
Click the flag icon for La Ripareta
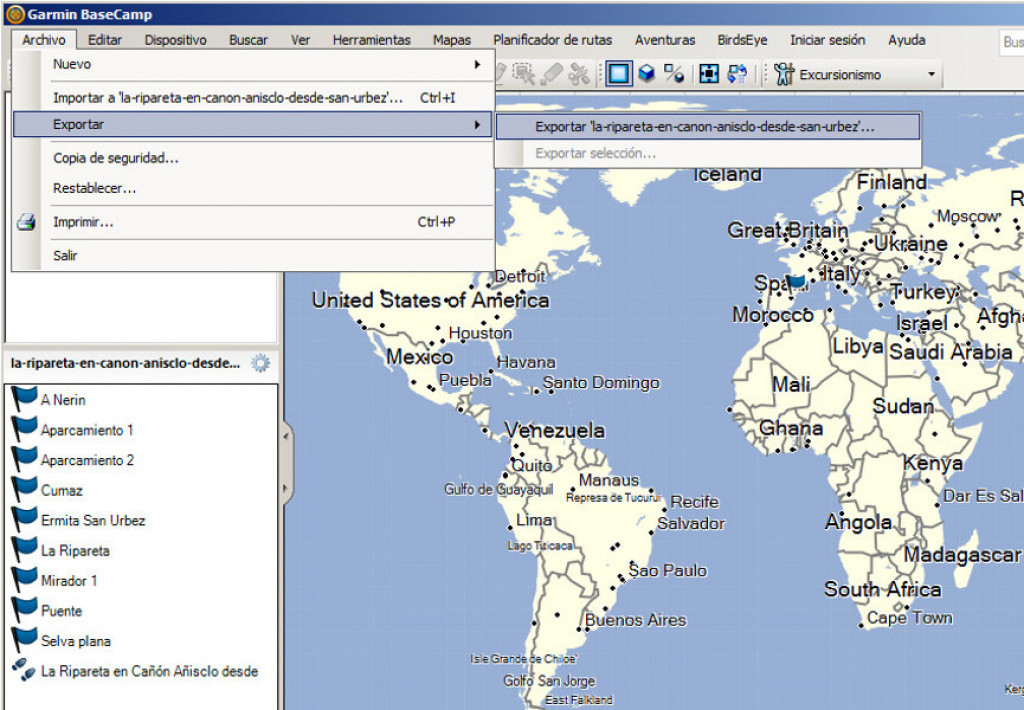[x=24, y=549]
